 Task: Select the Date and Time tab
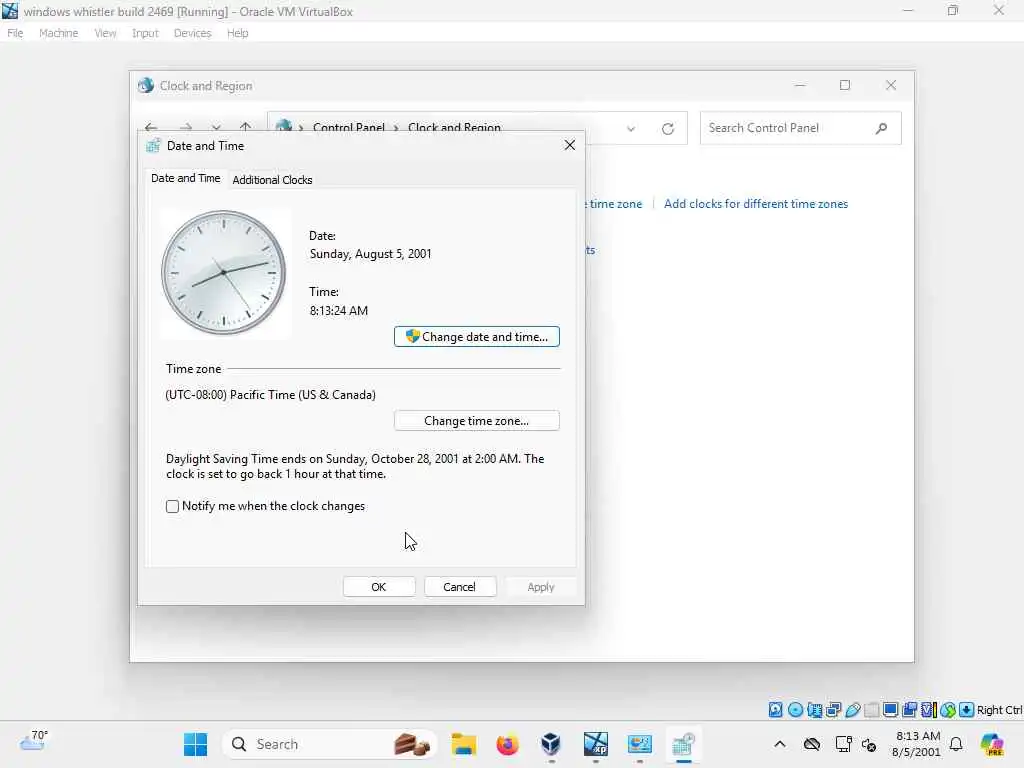(x=185, y=178)
